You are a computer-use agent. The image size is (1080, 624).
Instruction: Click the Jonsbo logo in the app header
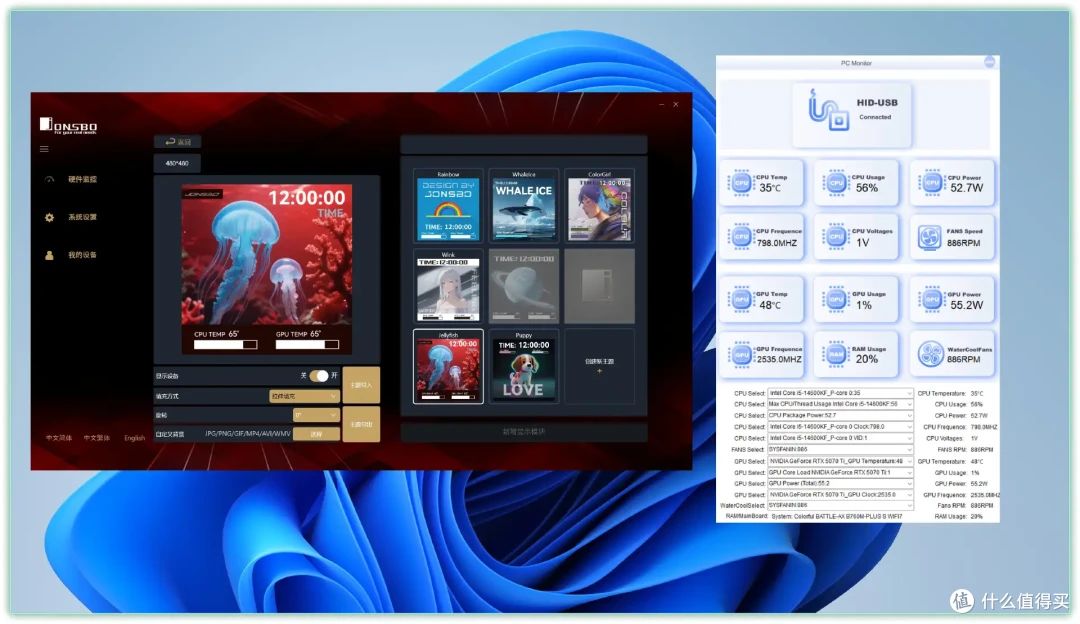pyautogui.click(x=68, y=125)
